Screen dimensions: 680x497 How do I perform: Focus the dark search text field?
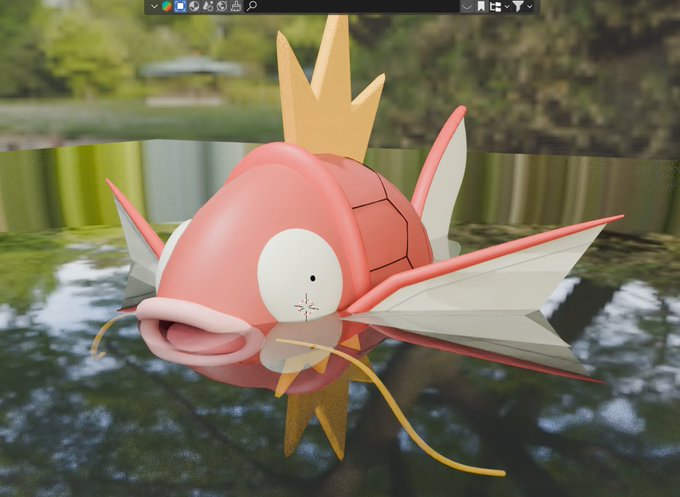click(352, 6)
